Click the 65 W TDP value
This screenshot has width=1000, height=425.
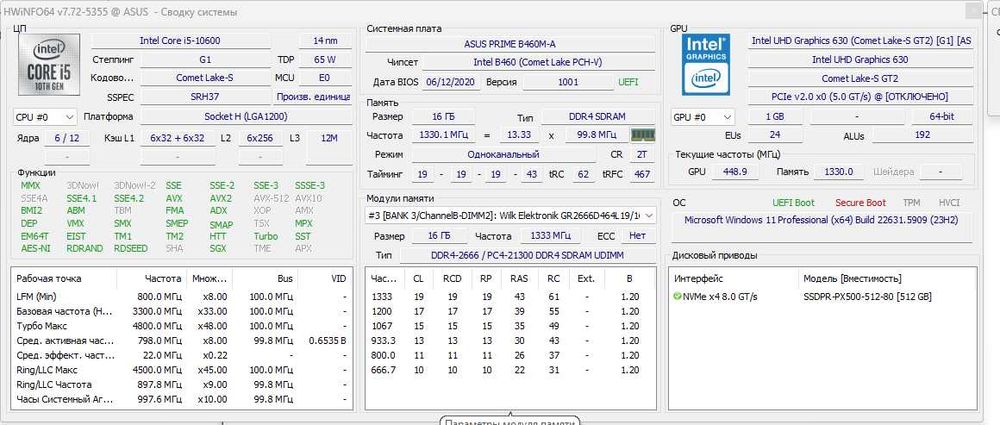click(325, 60)
